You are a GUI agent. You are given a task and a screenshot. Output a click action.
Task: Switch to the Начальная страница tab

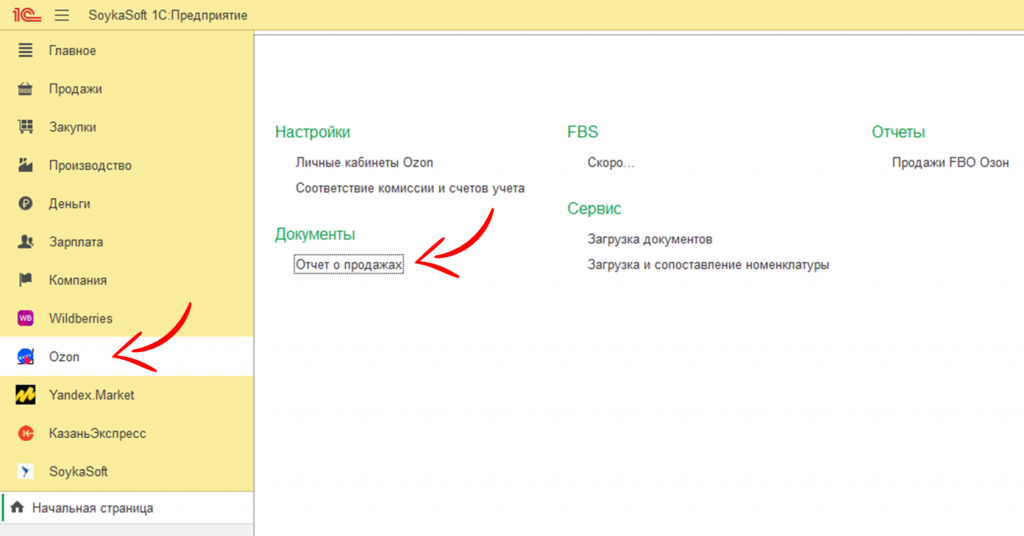[92, 508]
